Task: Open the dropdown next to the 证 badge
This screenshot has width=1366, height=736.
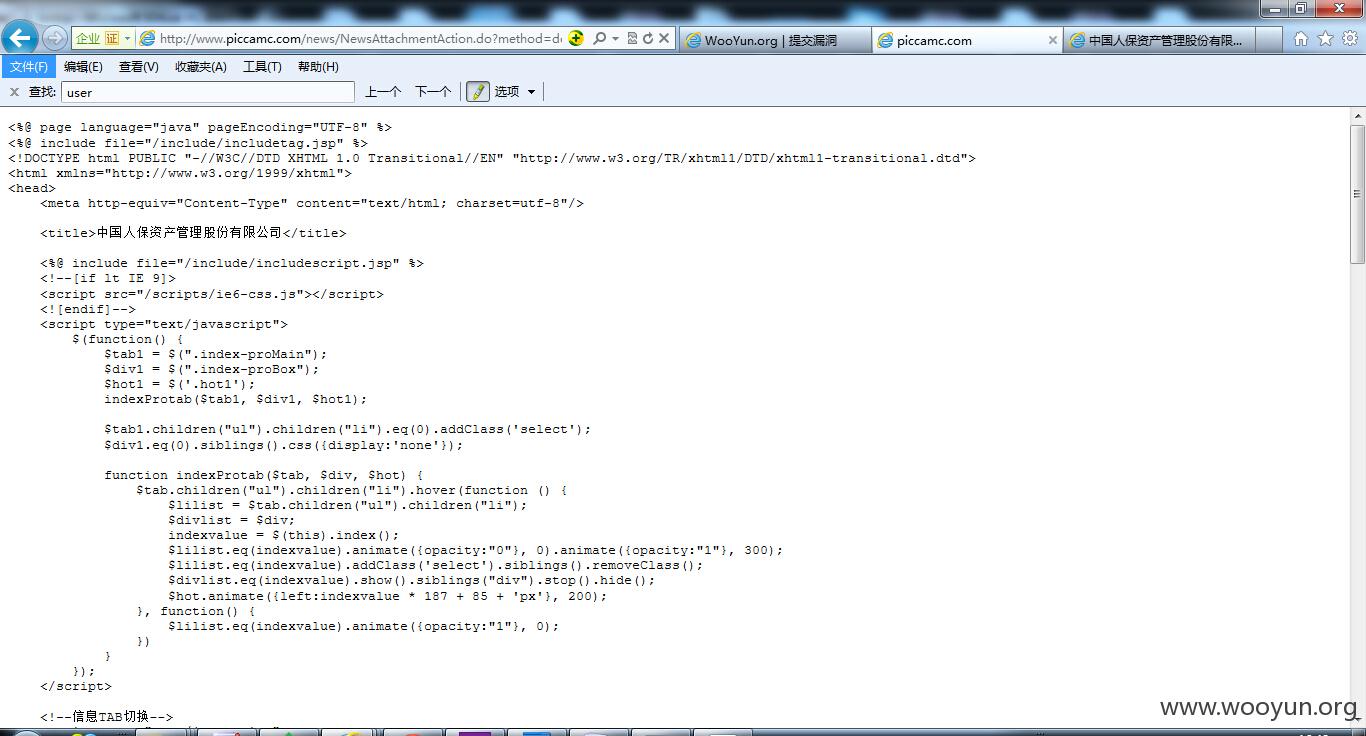Action: click(127, 38)
